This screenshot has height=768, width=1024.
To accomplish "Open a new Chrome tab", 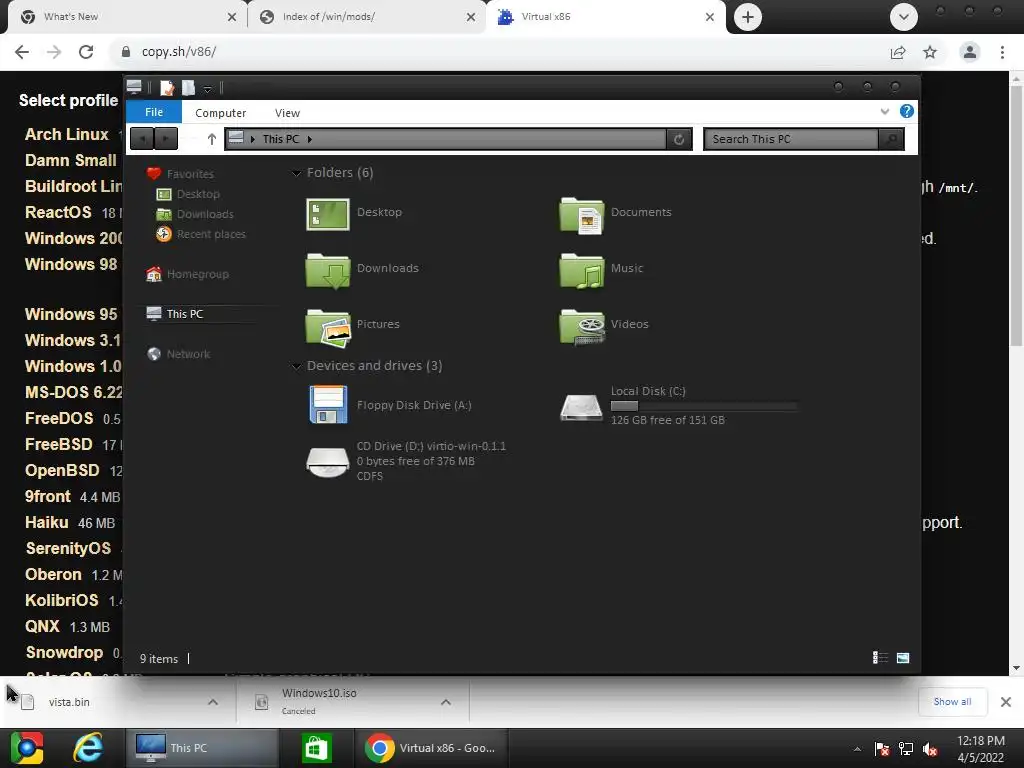I will [x=748, y=17].
